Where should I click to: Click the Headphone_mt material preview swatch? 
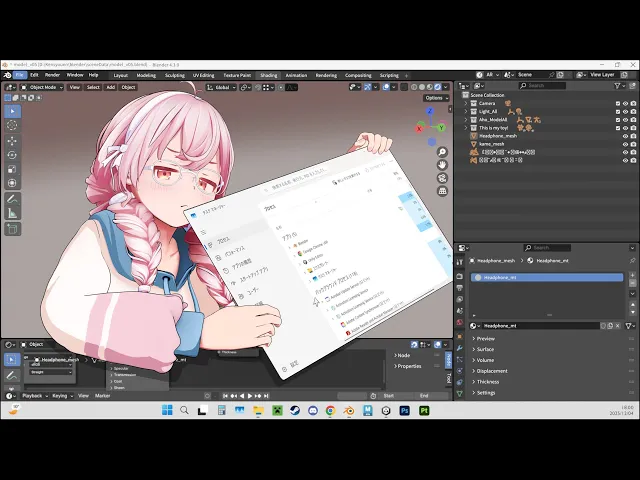point(478,278)
